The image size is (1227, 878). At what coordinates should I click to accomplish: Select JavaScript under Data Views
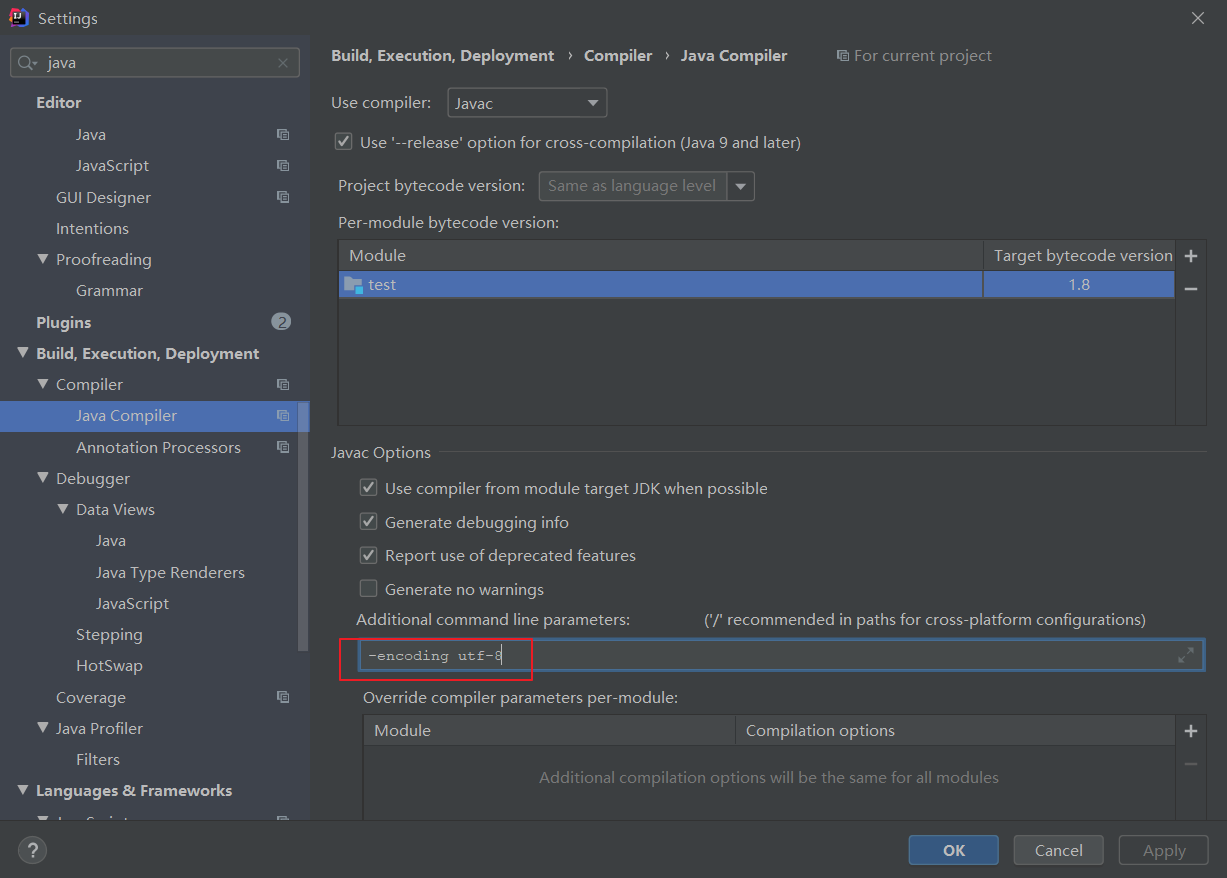[132, 603]
